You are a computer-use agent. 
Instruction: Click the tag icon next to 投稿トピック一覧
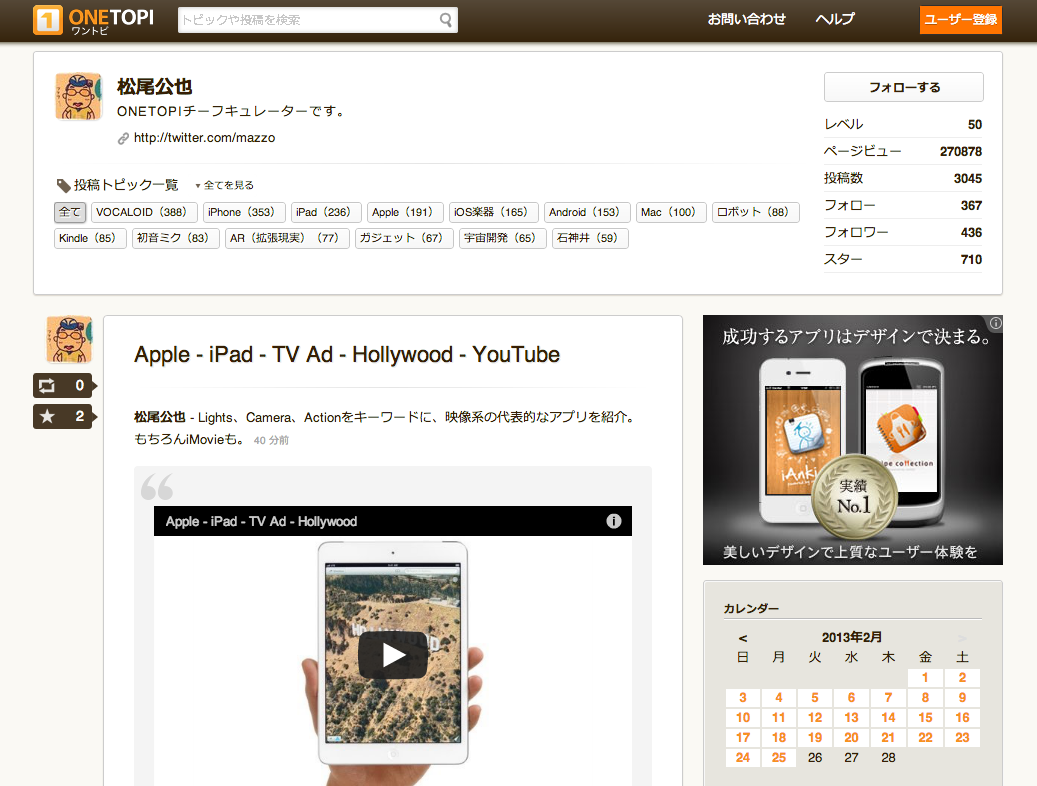pos(63,185)
